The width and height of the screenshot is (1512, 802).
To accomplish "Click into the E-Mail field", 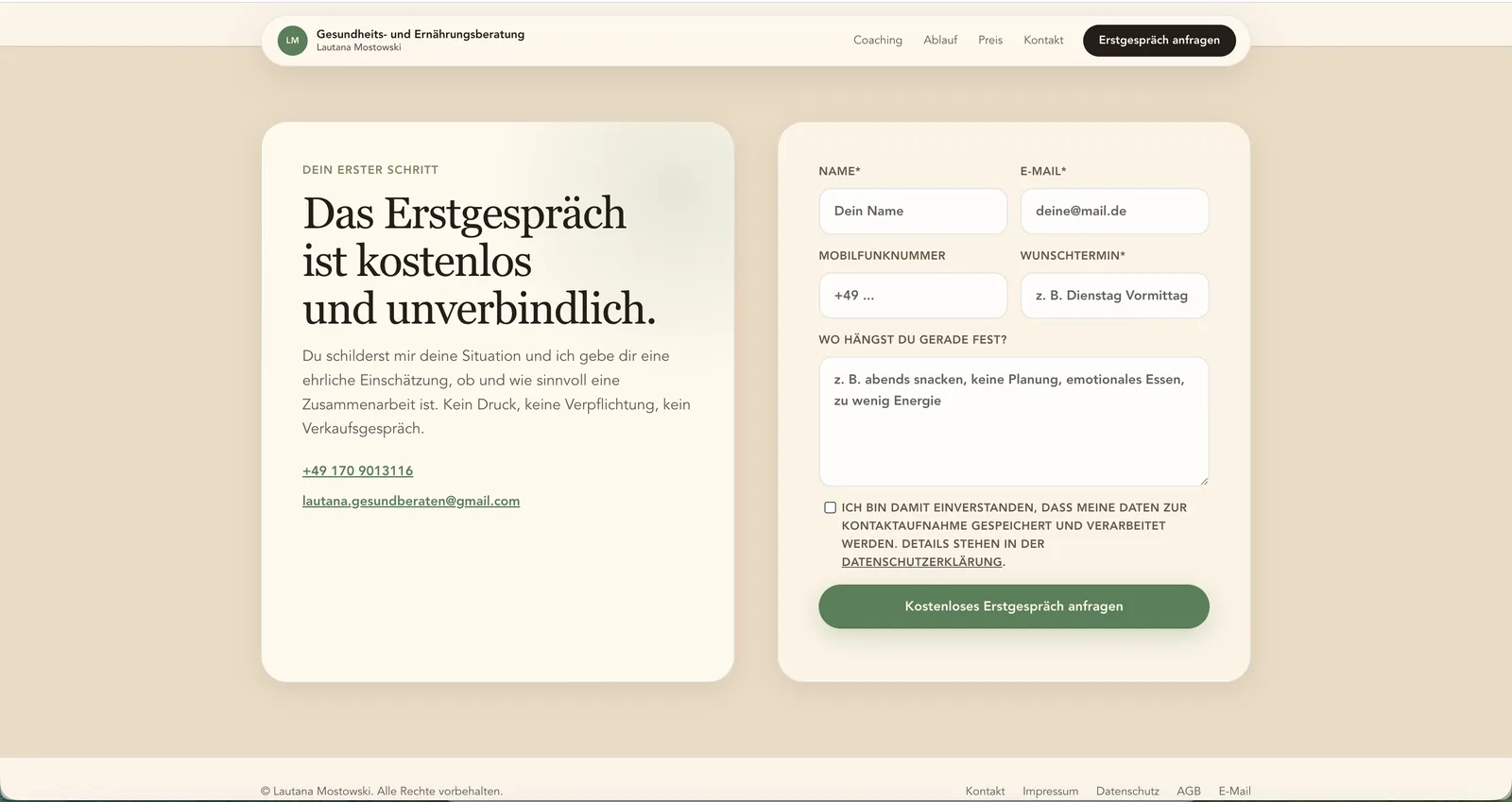I will 1114,211.
